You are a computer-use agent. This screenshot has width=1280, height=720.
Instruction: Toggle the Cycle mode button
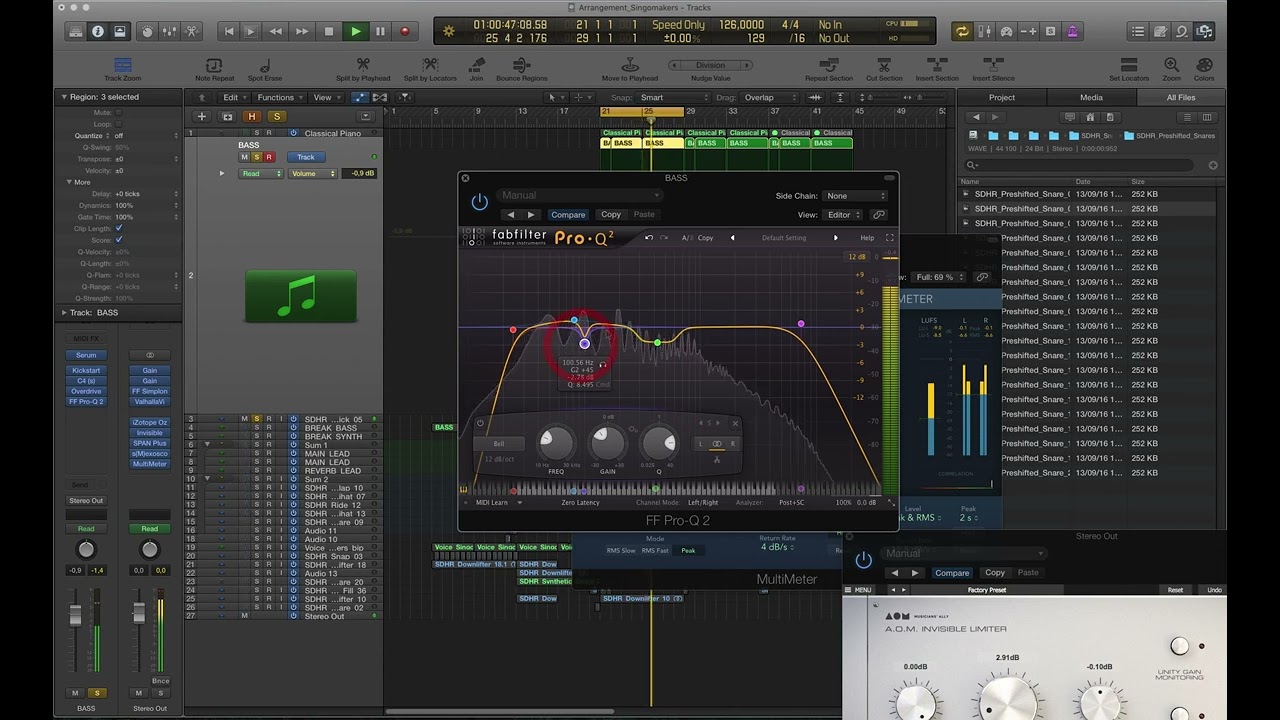[962, 31]
